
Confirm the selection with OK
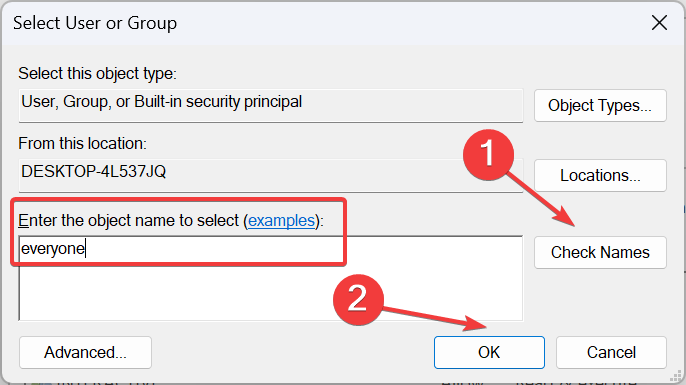tap(489, 352)
